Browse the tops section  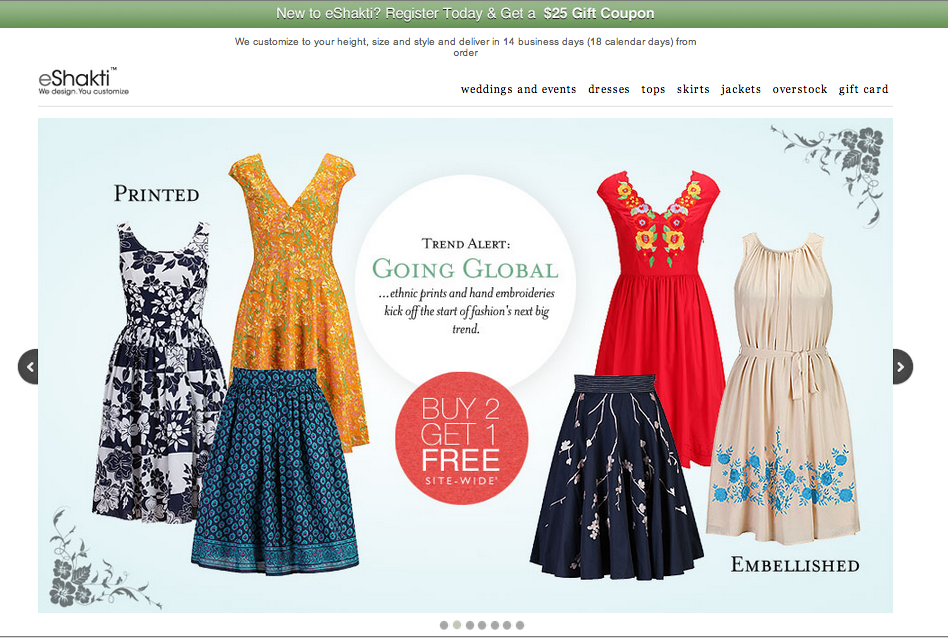pos(652,89)
